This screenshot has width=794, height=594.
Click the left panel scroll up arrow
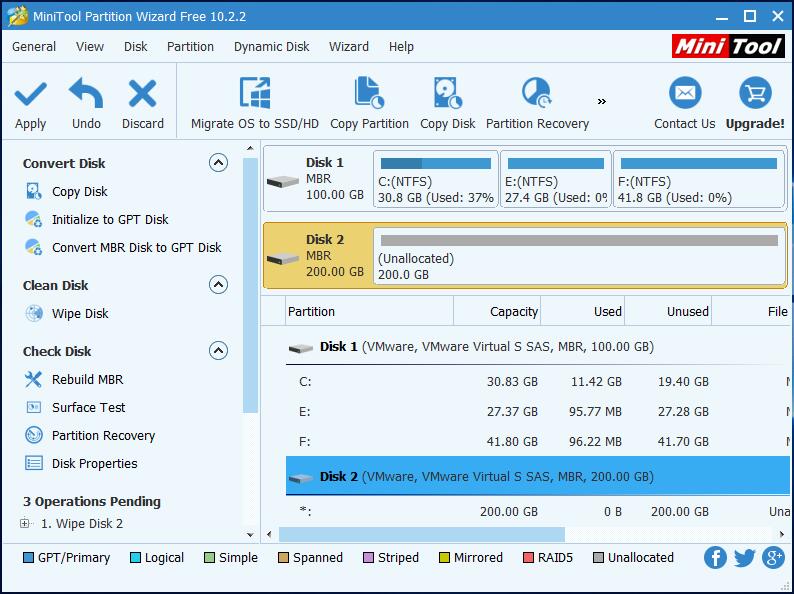(250, 148)
